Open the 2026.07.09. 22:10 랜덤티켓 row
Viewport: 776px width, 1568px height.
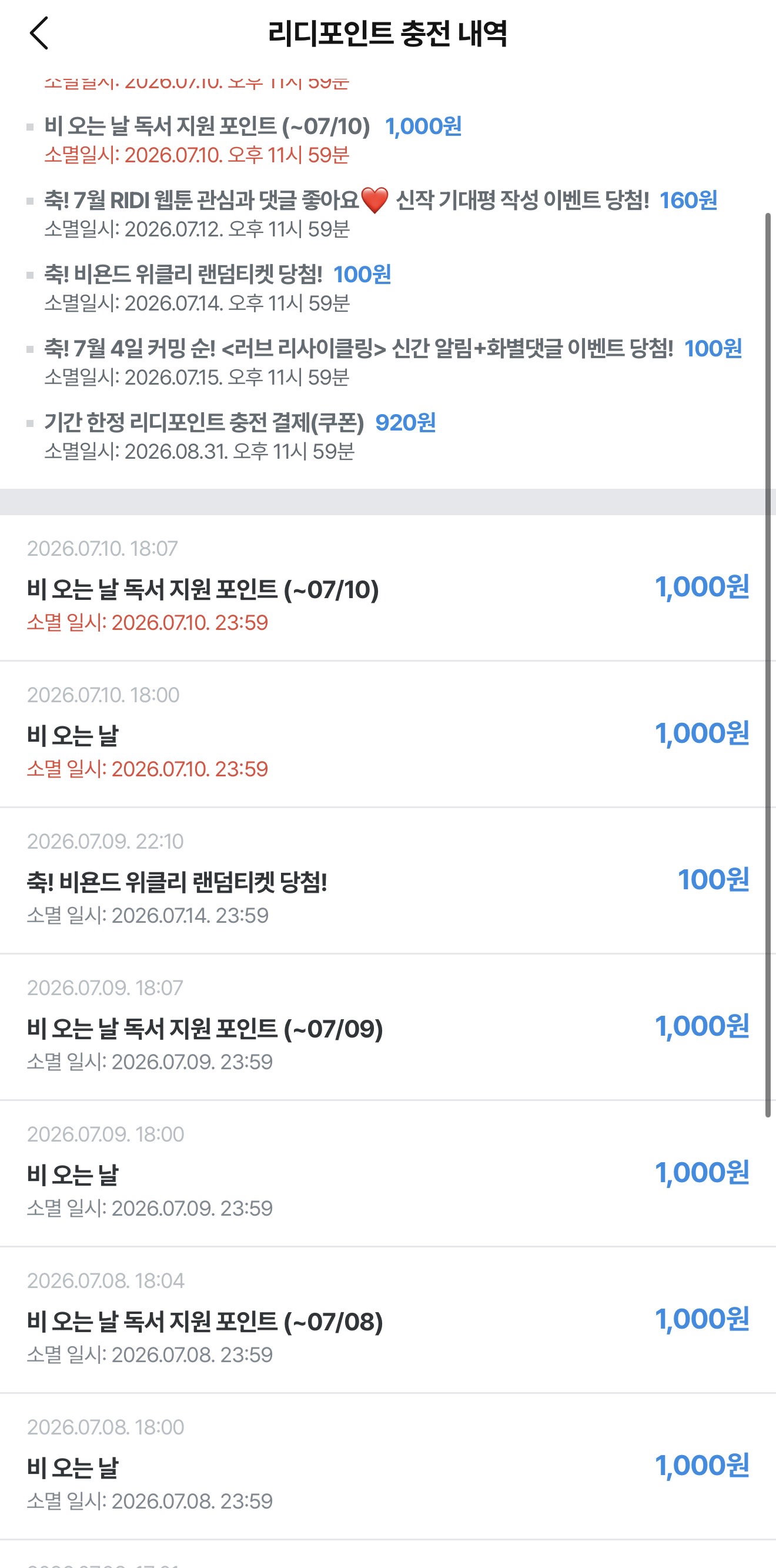[387, 881]
